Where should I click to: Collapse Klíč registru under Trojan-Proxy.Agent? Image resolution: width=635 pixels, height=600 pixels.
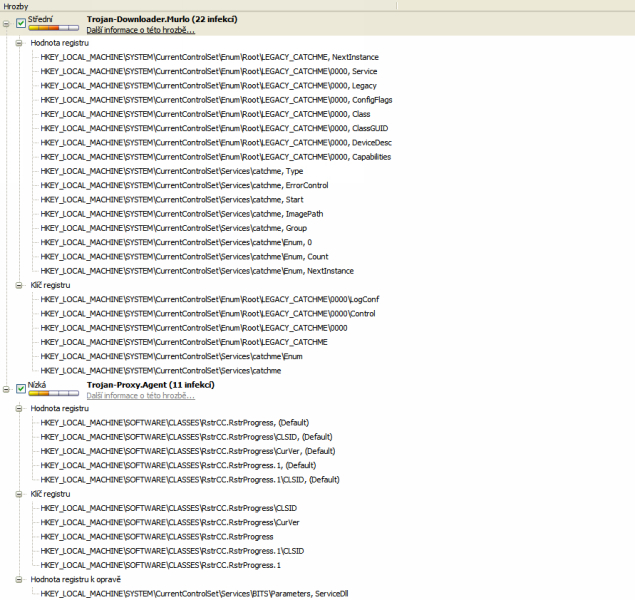click(x=19, y=494)
